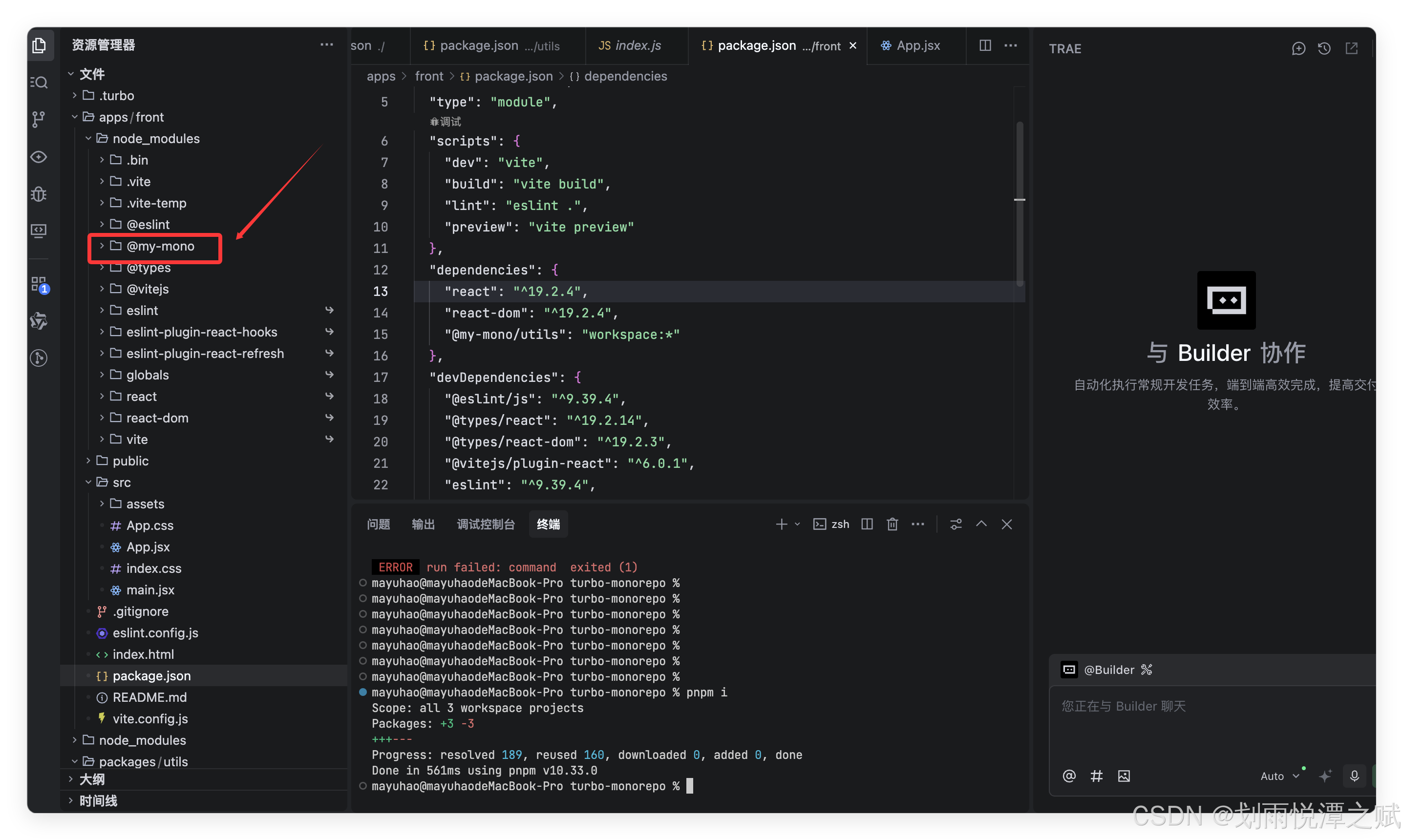Click the microphone voice input icon
Screen dimensions: 1403x840
point(1354,776)
